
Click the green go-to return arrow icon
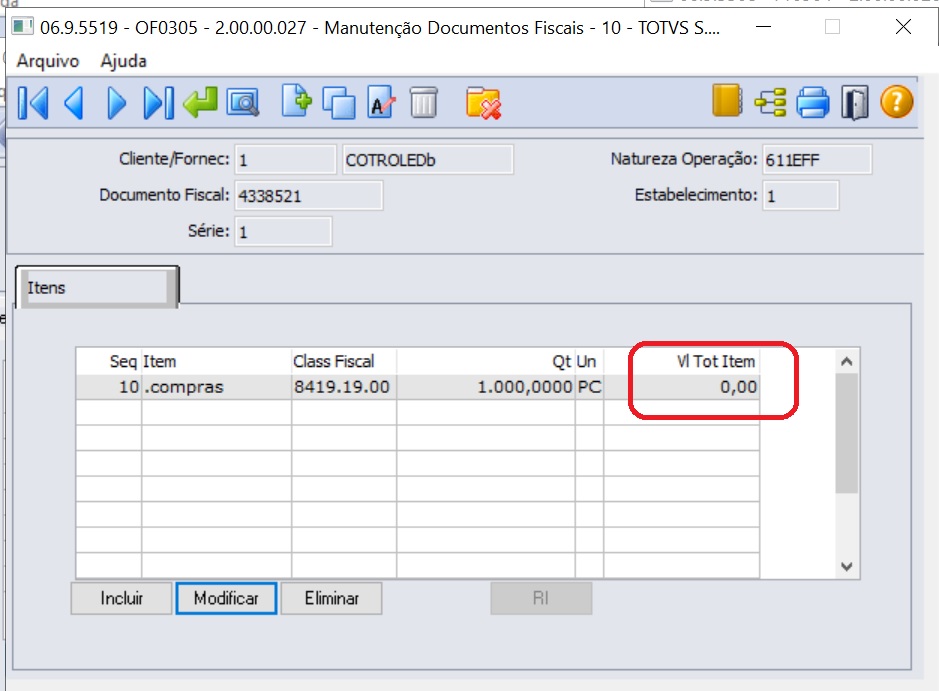201,102
